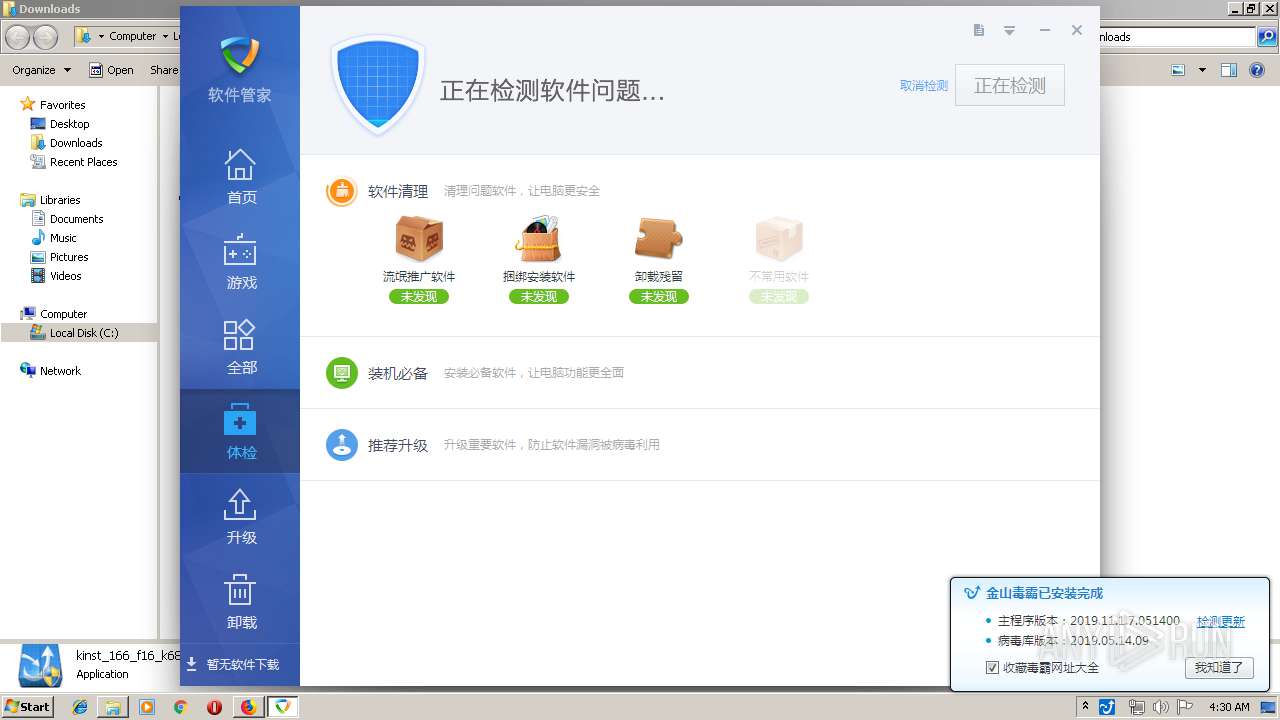The height and width of the screenshot is (720, 1280).
Task: Select Network in Explorer tree
Action: tap(60, 371)
